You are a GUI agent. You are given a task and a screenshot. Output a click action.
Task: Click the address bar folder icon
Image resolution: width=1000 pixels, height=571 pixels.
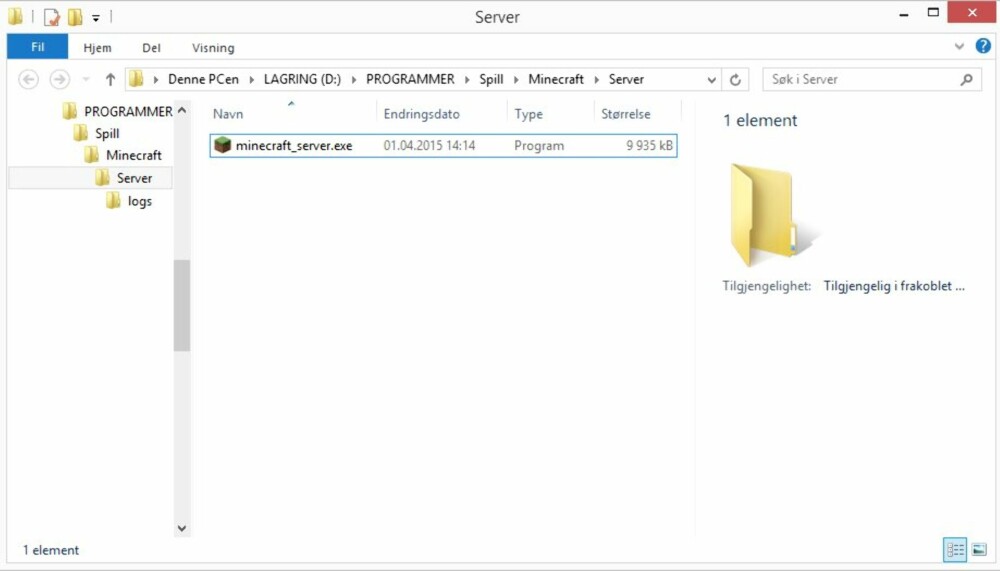pos(136,79)
